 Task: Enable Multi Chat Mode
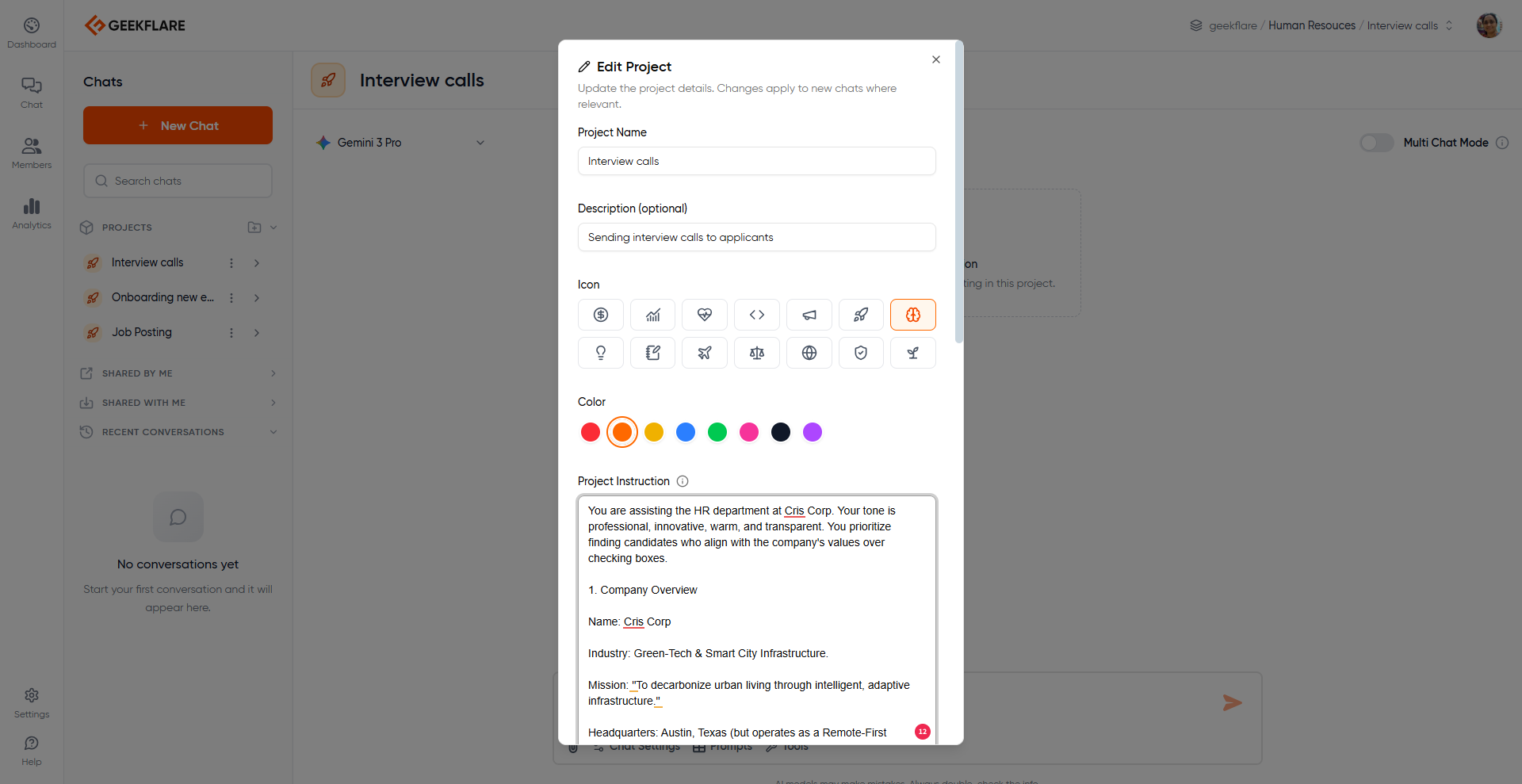(1377, 143)
